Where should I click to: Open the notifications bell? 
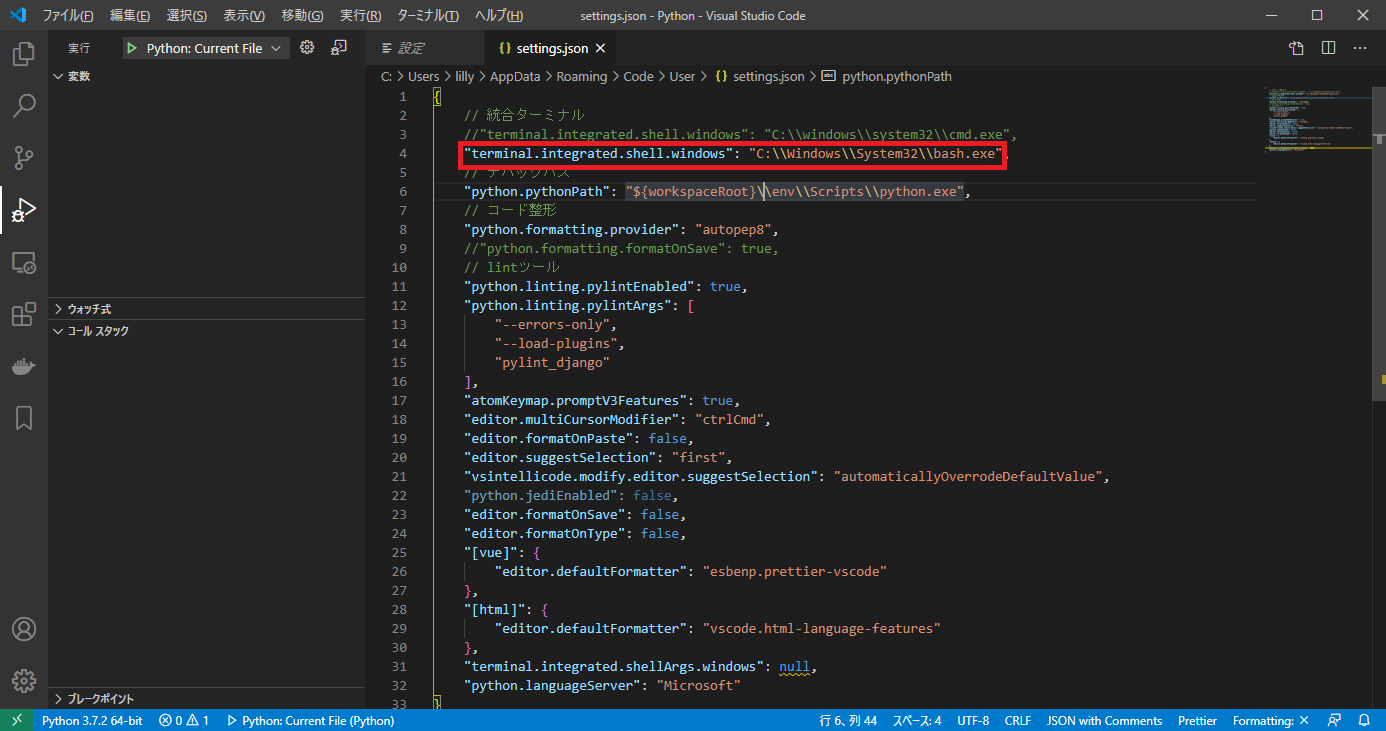(1364, 720)
